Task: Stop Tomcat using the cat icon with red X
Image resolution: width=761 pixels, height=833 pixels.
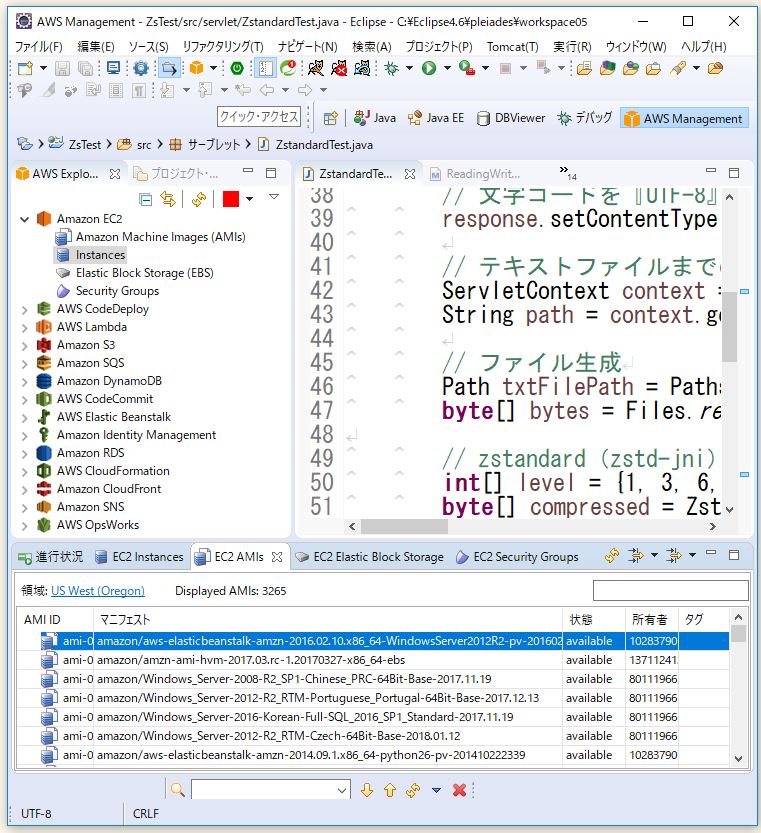Action: pyautogui.click(x=339, y=68)
